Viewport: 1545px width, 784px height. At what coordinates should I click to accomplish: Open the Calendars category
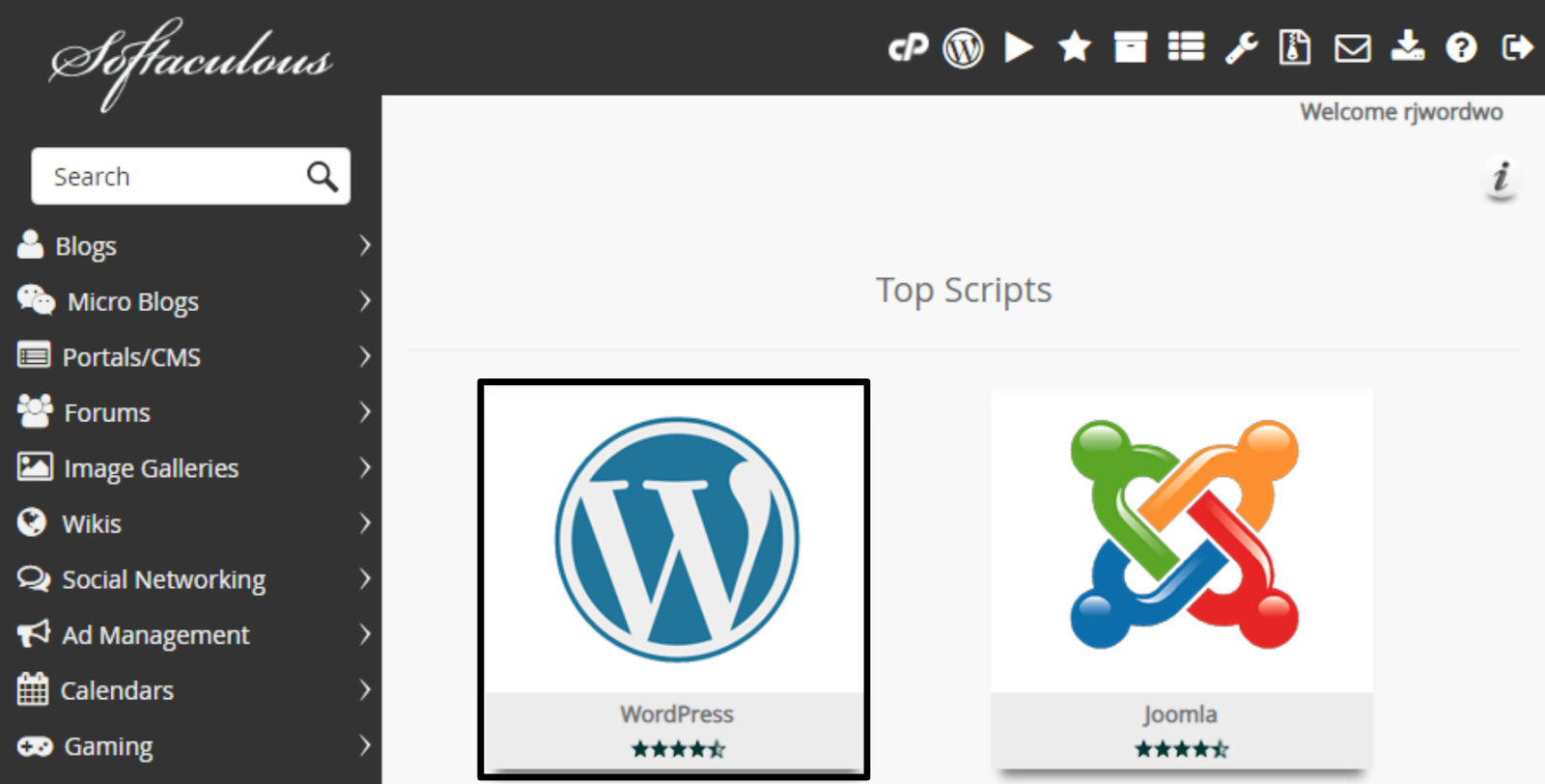[x=117, y=691]
